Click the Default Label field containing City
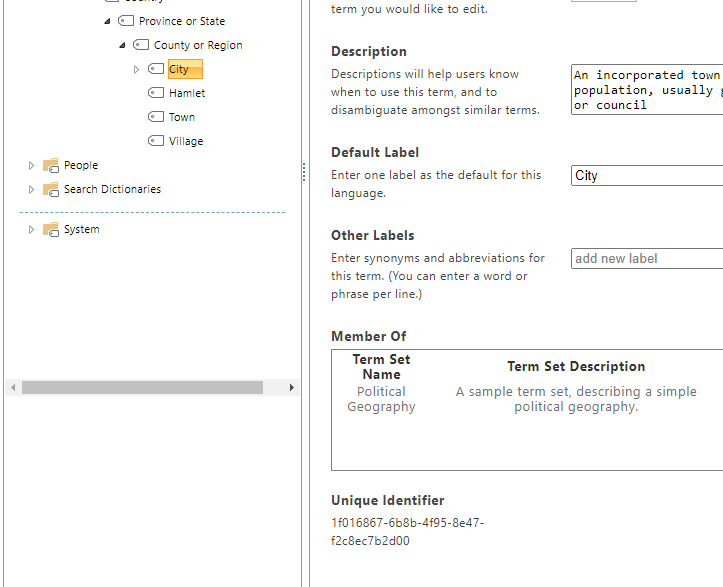This screenshot has height=587, width=723. click(x=647, y=176)
